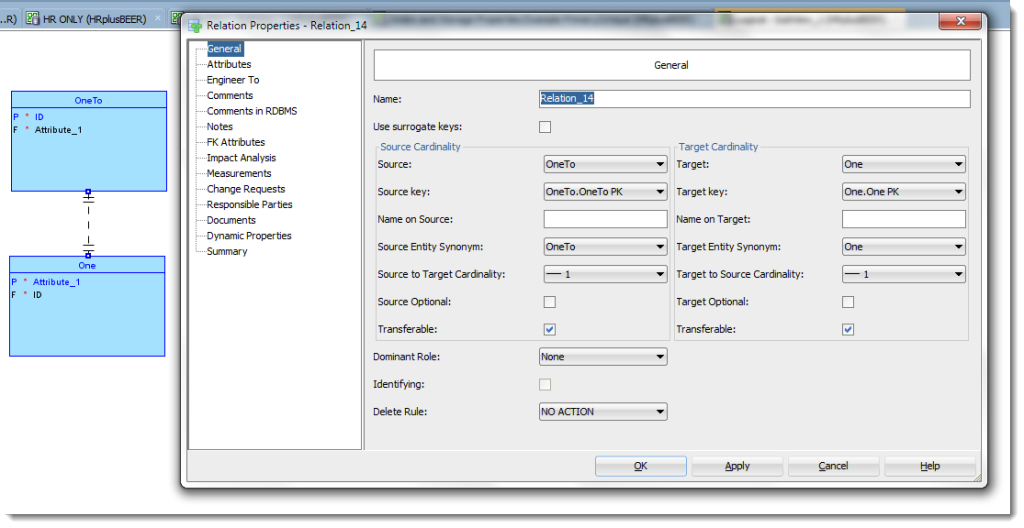Click the OK button
Viewport: 1024px width, 528px height.
click(x=640, y=466)
